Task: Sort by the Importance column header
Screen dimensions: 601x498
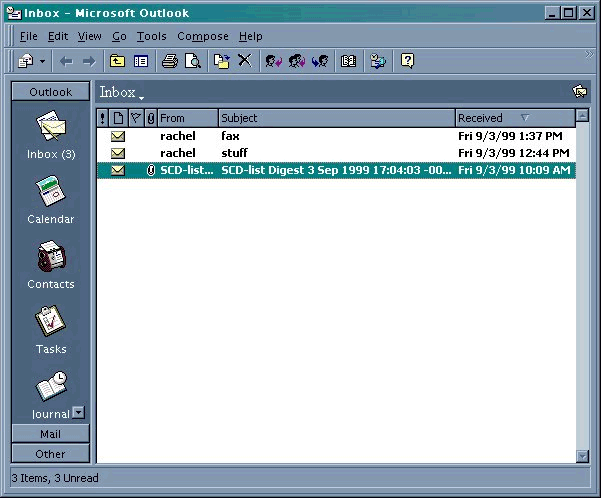Action: [x=103, y=118]
